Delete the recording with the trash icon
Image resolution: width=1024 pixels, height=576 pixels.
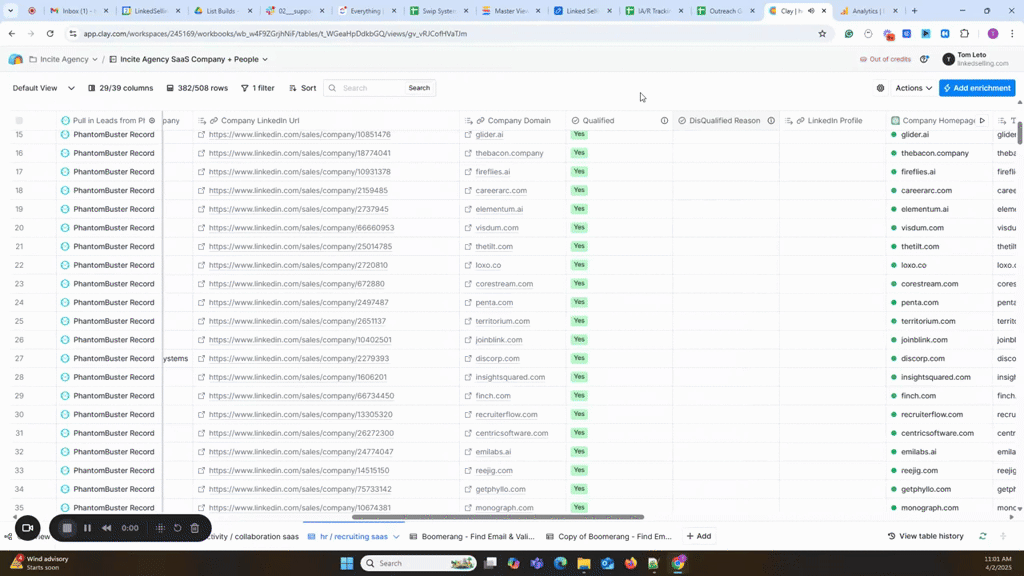pyautogui.click(x=195, y=528)
